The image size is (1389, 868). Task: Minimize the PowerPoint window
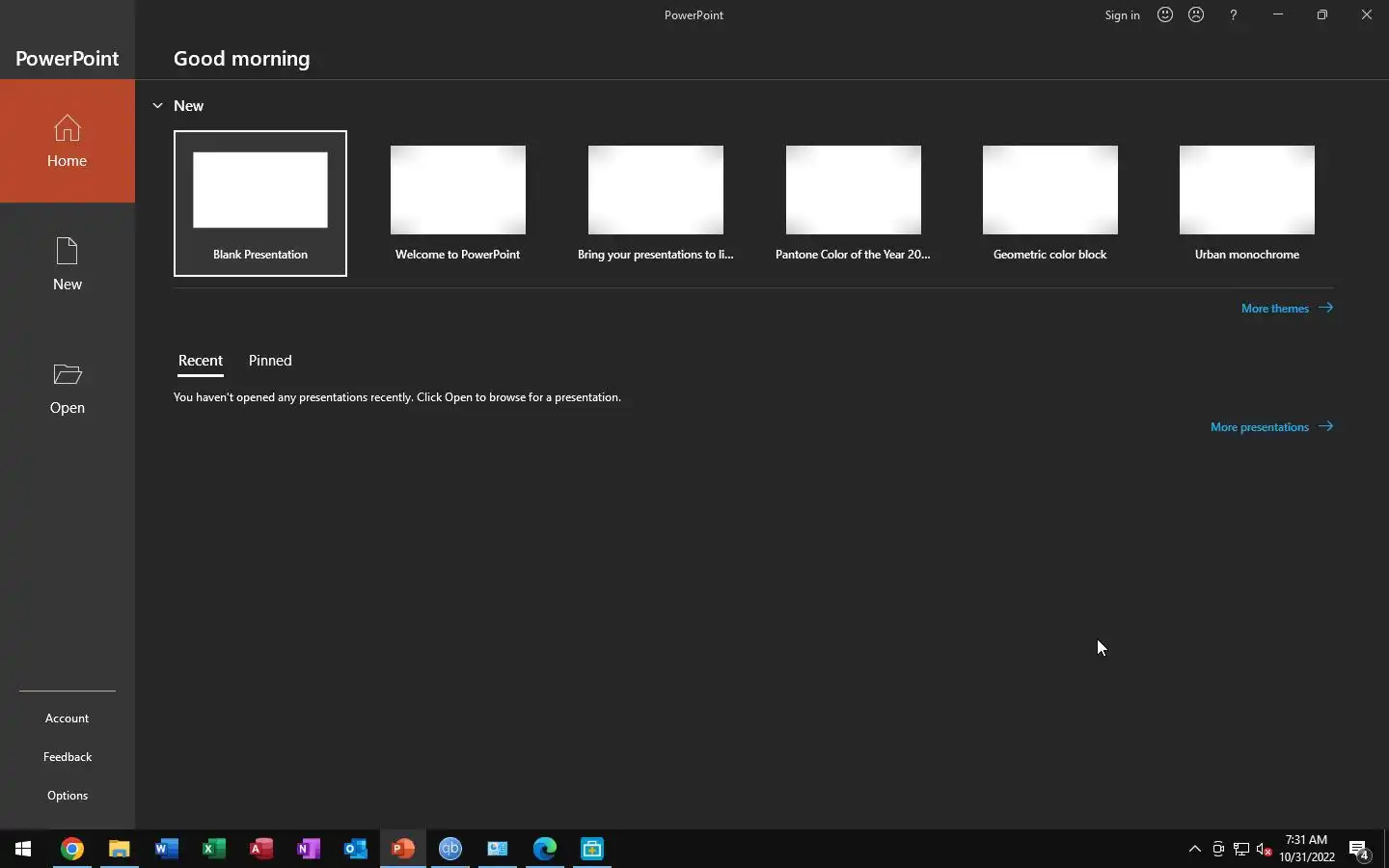[1278, 14]
